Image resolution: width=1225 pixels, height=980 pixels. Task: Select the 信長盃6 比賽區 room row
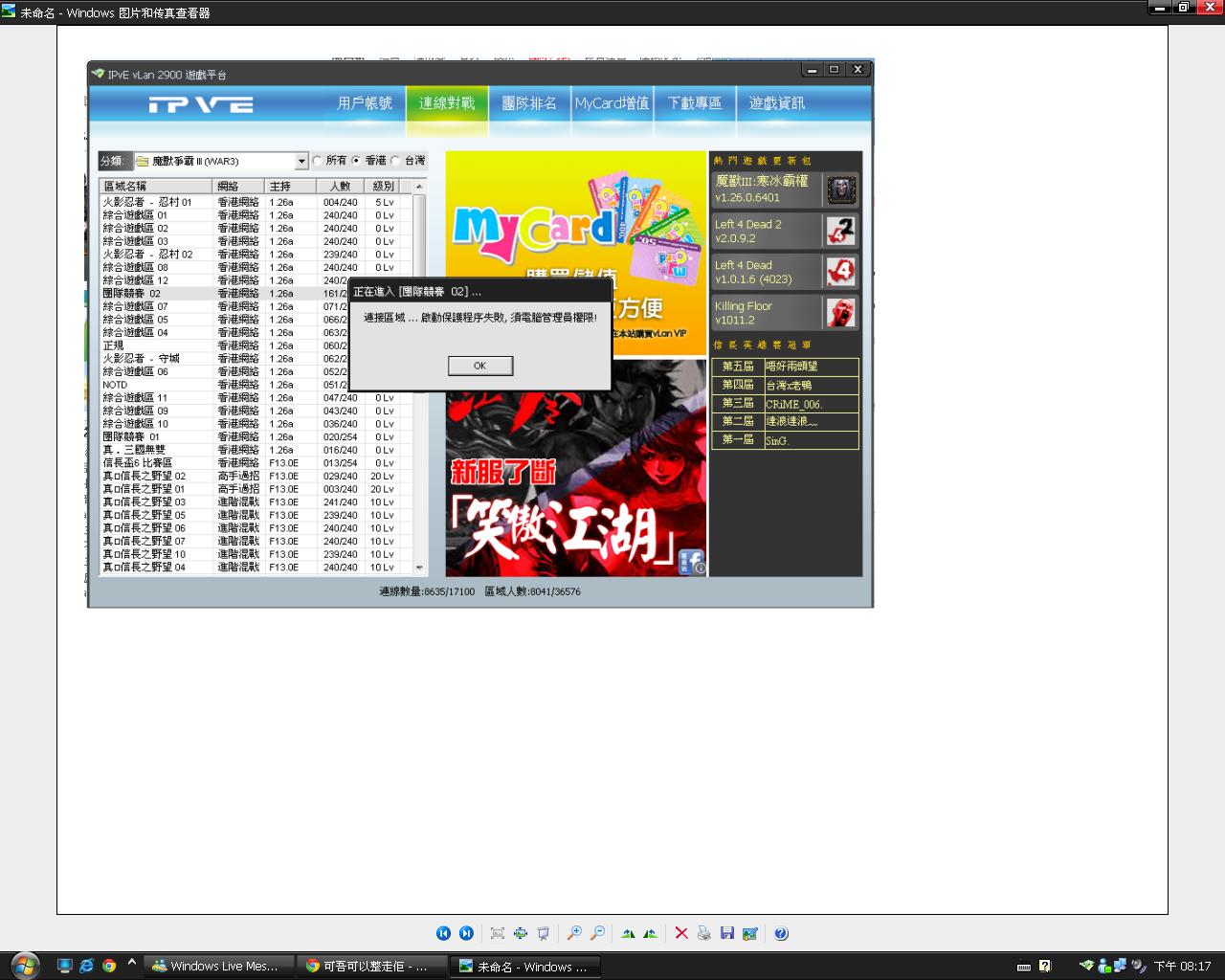point(256,463)
